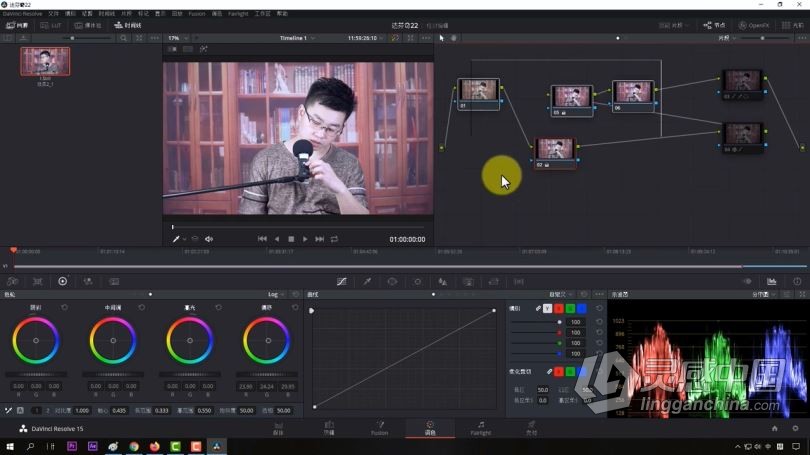This screenshot has height=455, width=810.
Task: Toggle loop playback in the viewer
Action: tap(334, 239)
